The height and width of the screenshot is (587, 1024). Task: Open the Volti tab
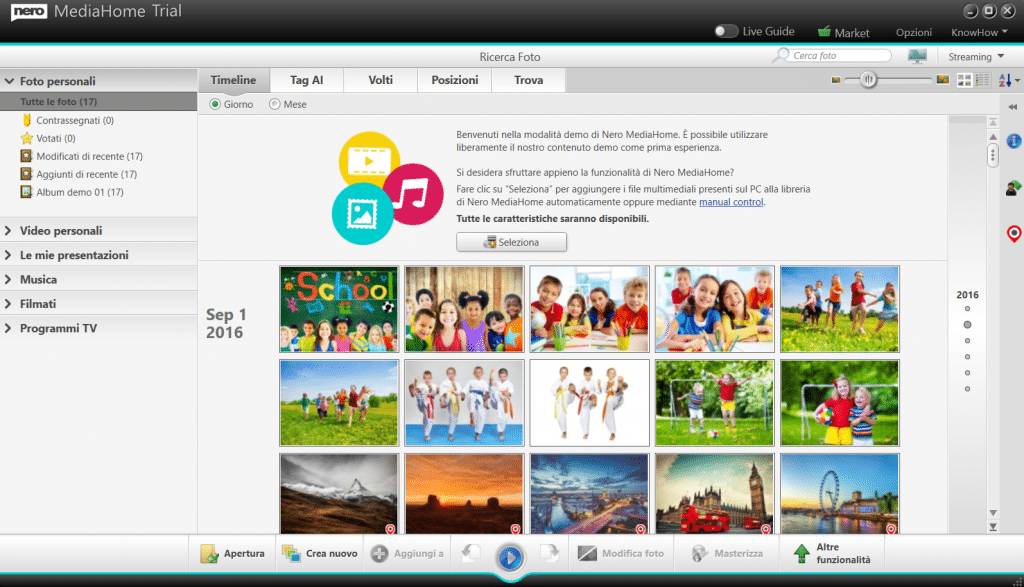click(380, 80)
